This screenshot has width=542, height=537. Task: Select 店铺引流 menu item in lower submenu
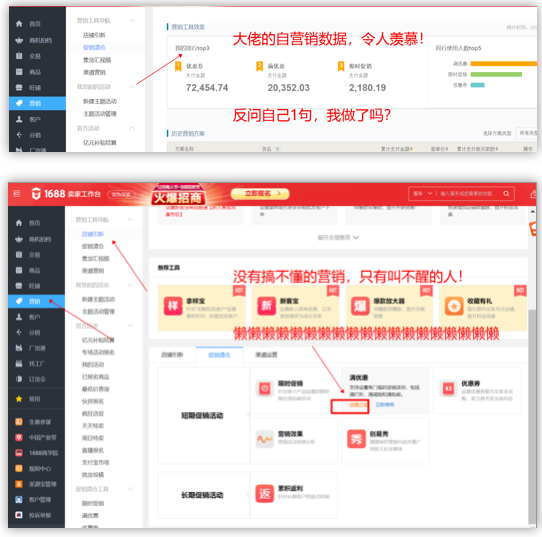click(93, 234)
